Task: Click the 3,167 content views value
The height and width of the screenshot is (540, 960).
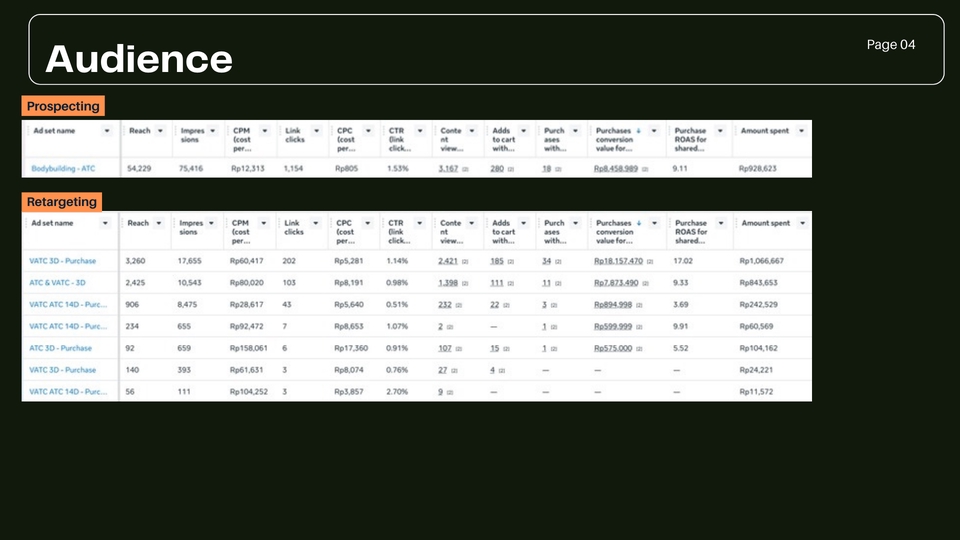Action: 448,169
